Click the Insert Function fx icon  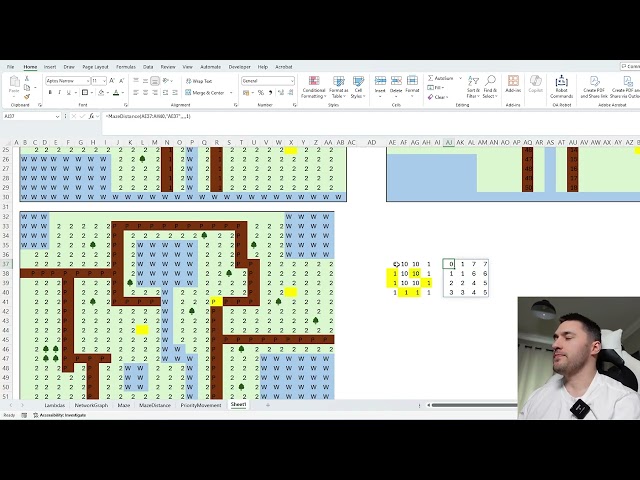coord(91,116)
